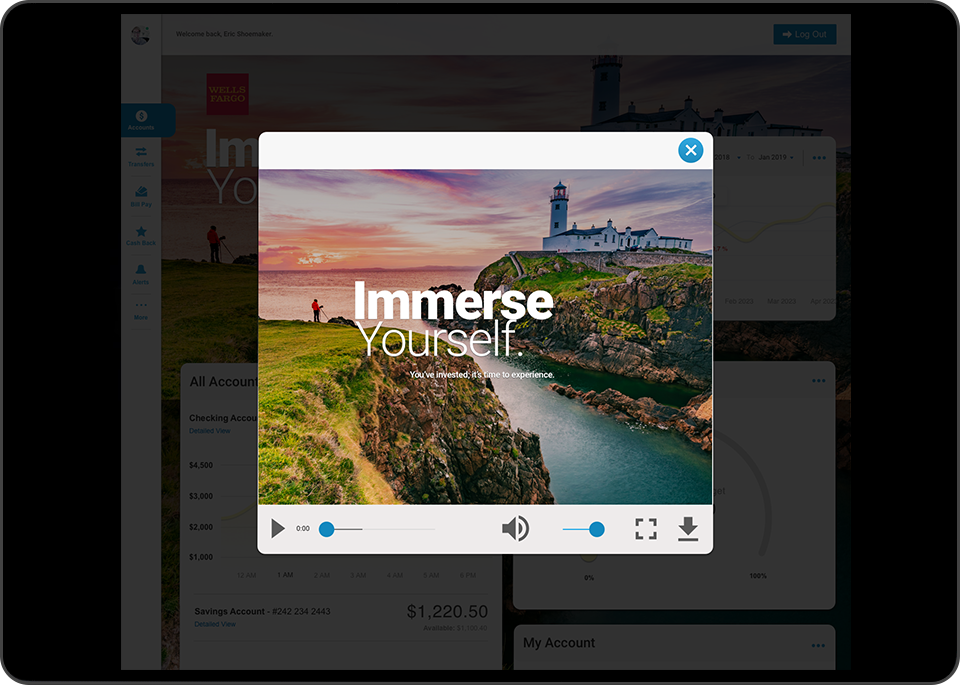
Task: Click the Wells Fargo logo
Action: [227, 94]
